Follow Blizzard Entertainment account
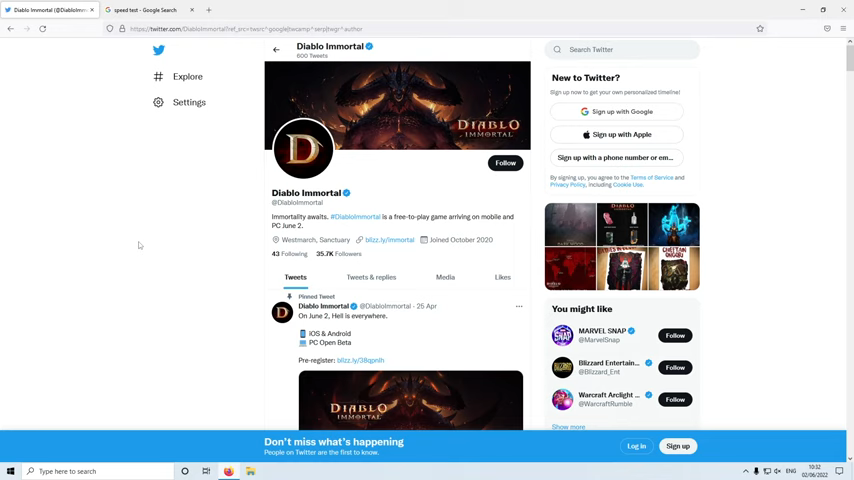 [x=675, y=368]
